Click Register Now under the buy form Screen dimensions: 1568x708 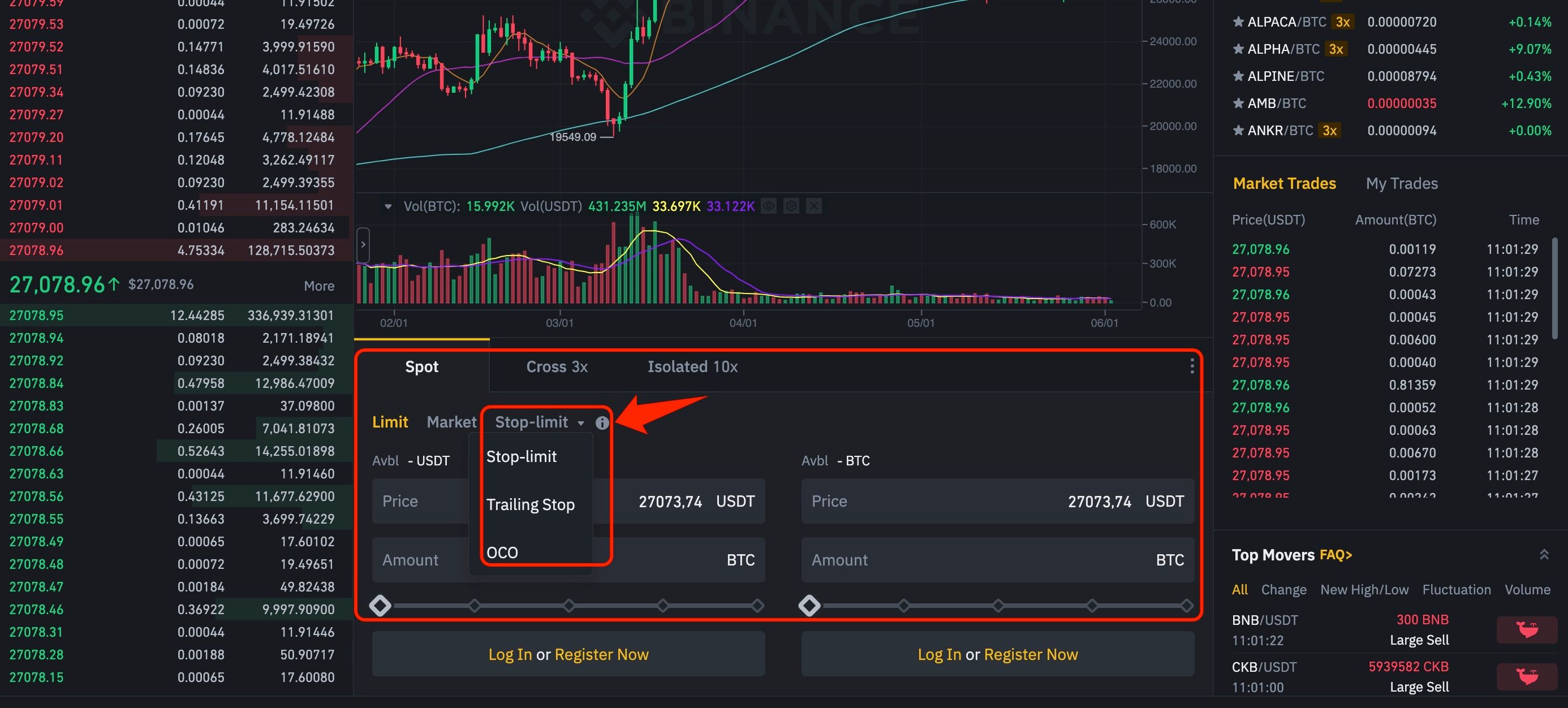(x=601, y=654)
